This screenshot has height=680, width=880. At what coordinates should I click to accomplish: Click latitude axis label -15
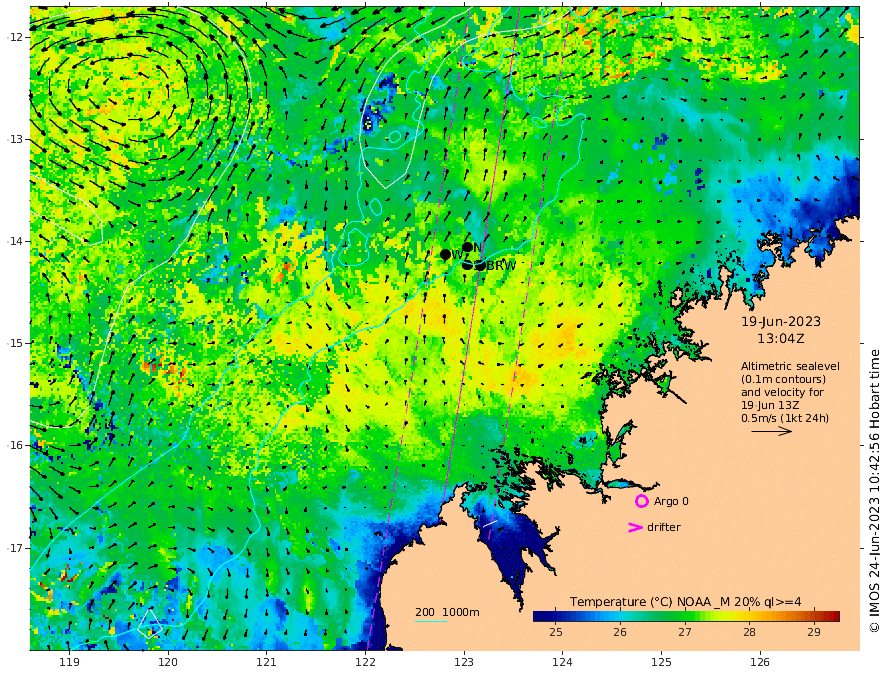(15, 343)
